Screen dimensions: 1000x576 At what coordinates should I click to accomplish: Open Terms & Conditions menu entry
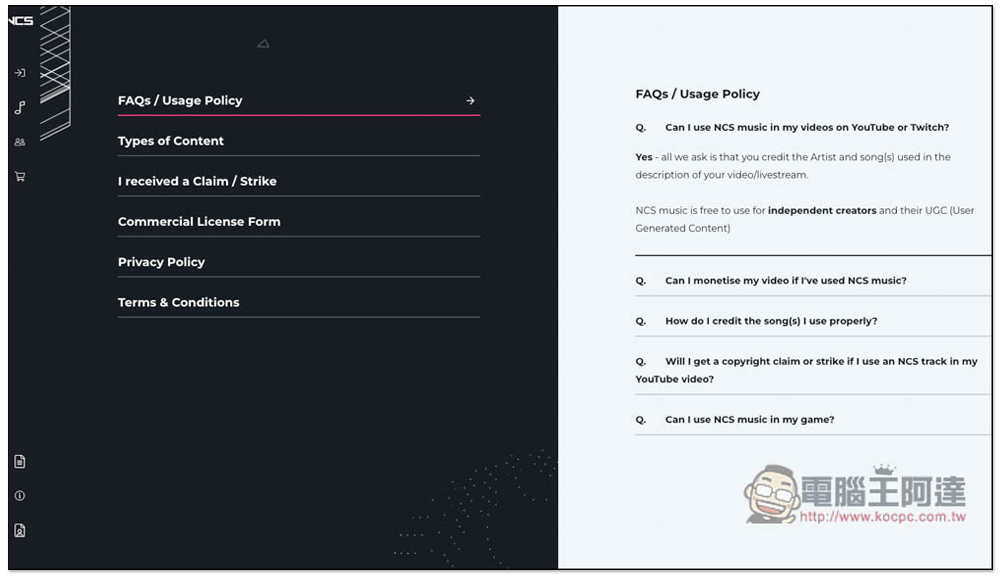click(x=298, y=302)
